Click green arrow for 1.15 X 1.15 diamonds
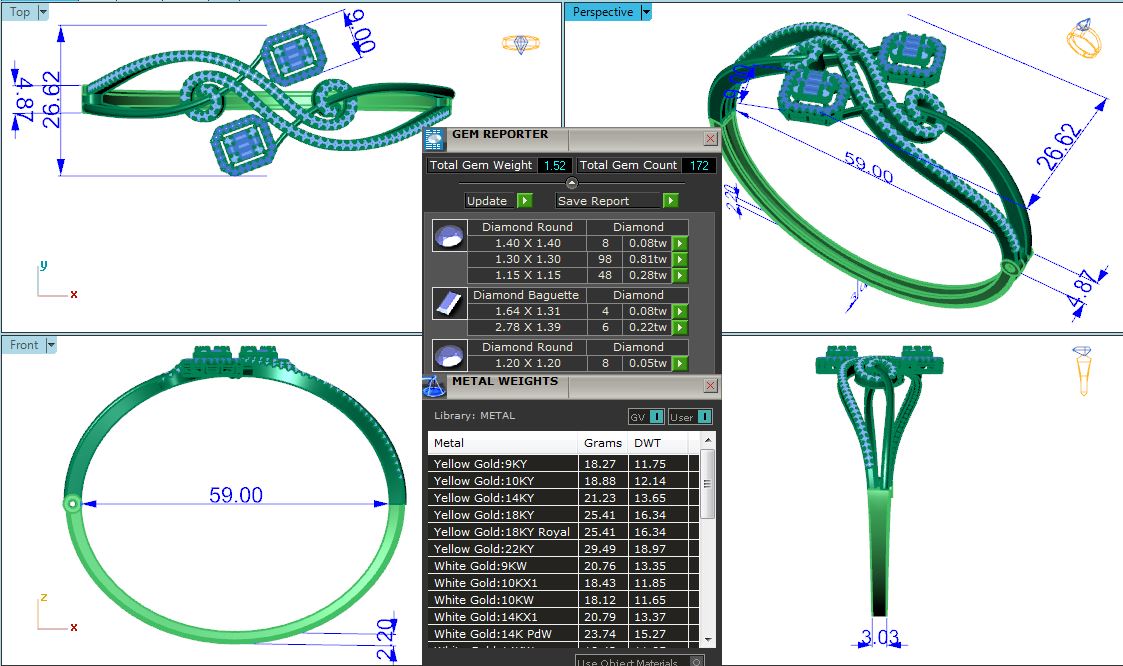Screen dimensions: 1123x666 coord(680,275)
